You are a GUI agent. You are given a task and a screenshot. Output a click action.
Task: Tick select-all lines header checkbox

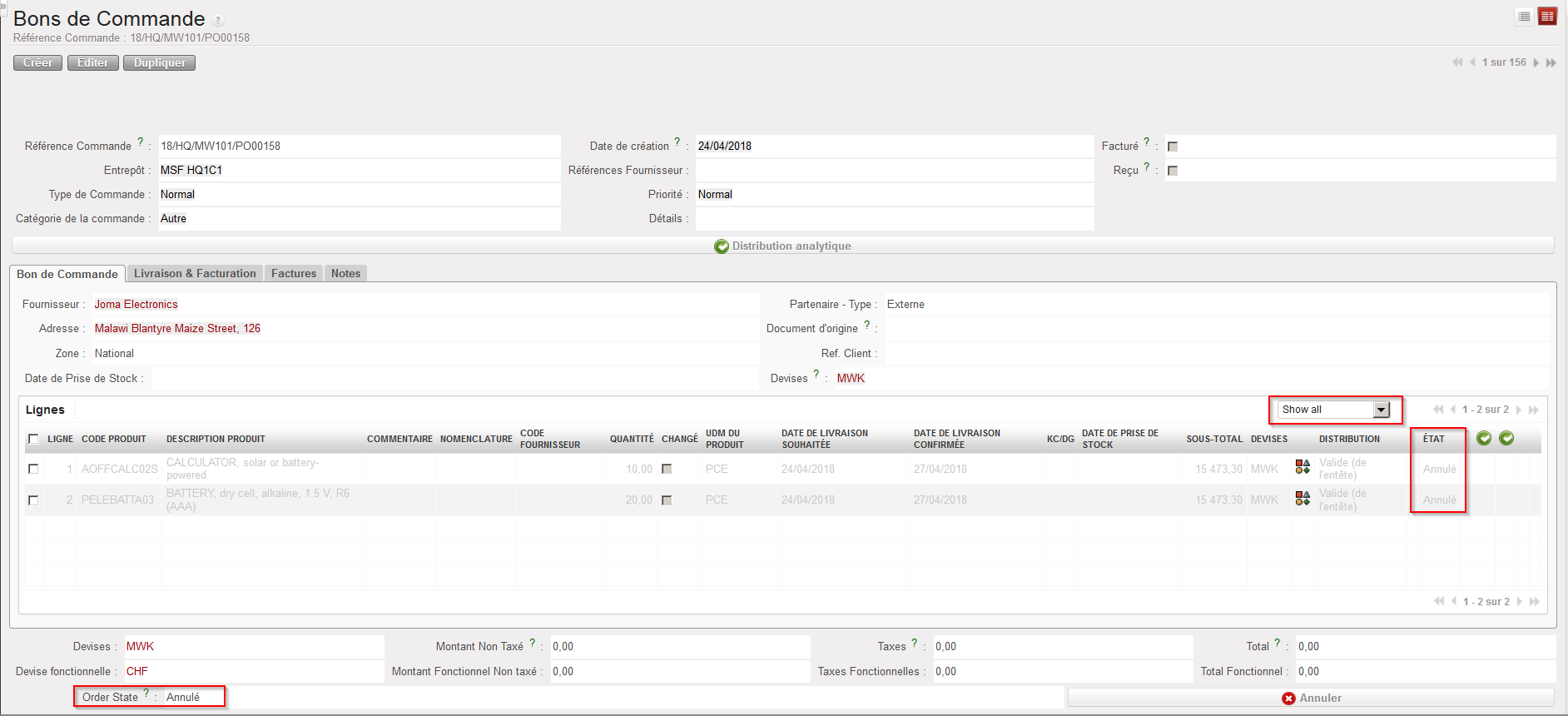pyautogui.click(x=33, y=439)
